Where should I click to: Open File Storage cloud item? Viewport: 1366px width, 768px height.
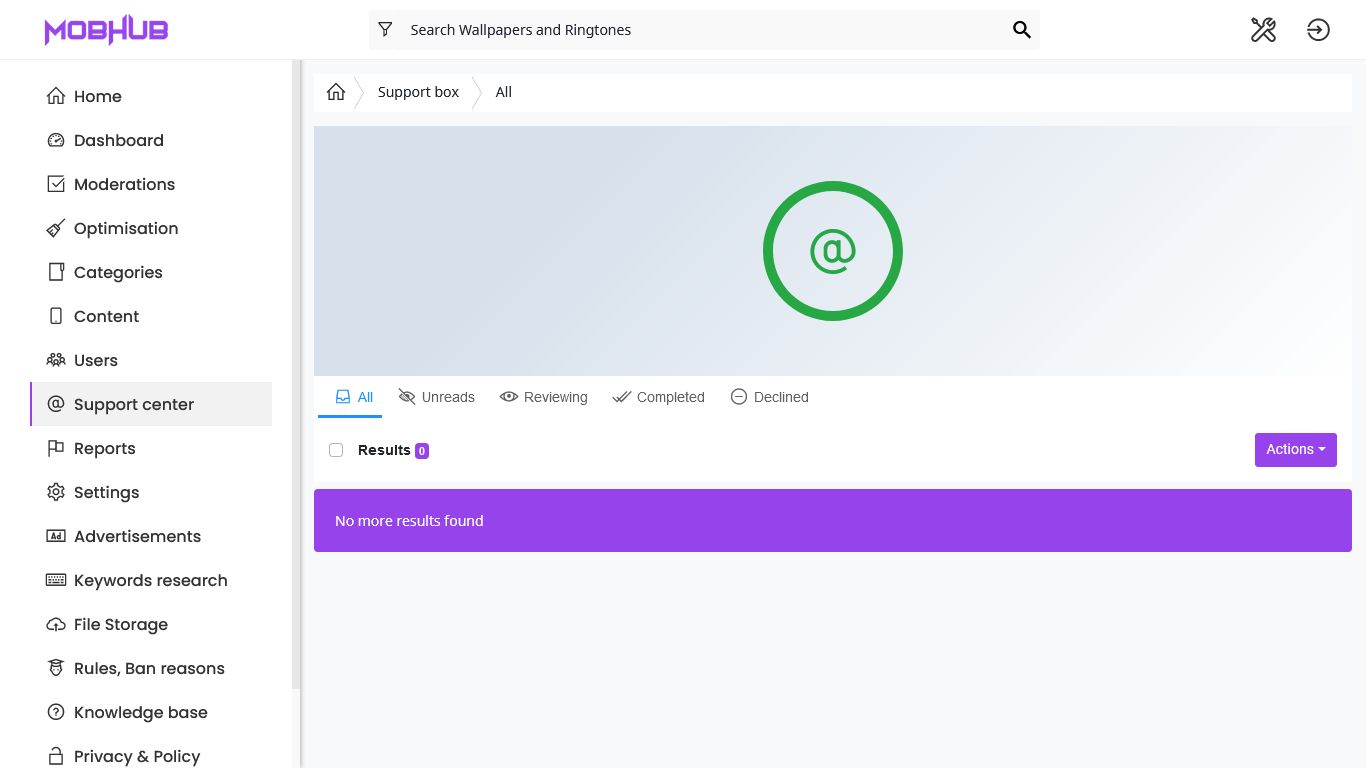coord(120,624)
